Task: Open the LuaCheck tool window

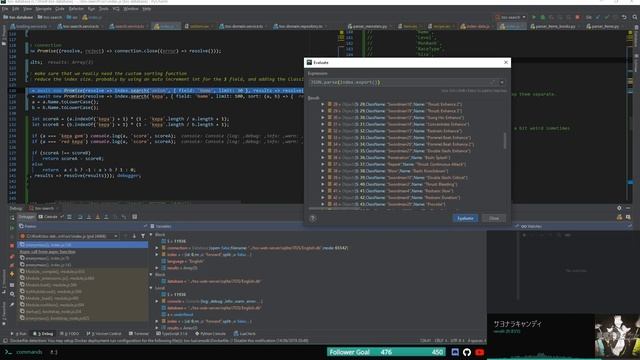Action: [245, 333]
